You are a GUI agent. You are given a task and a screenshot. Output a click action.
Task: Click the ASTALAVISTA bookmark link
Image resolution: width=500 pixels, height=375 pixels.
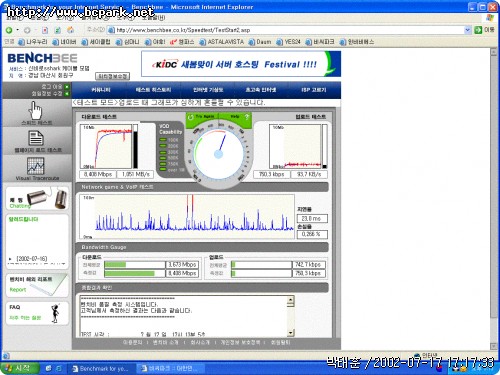[x=222, y=42]
